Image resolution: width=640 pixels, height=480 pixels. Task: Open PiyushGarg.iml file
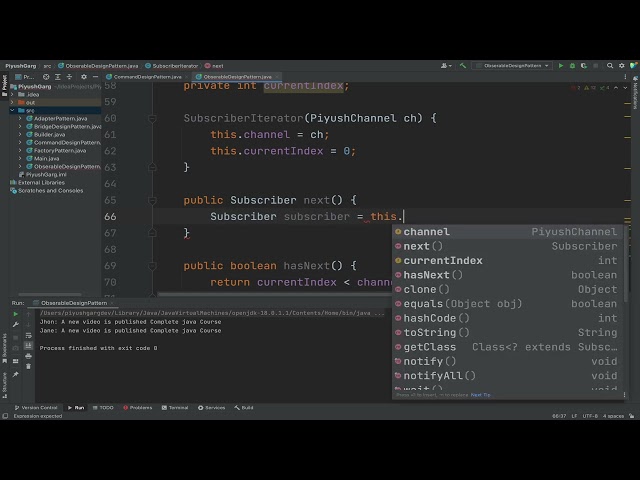[46, 174]
